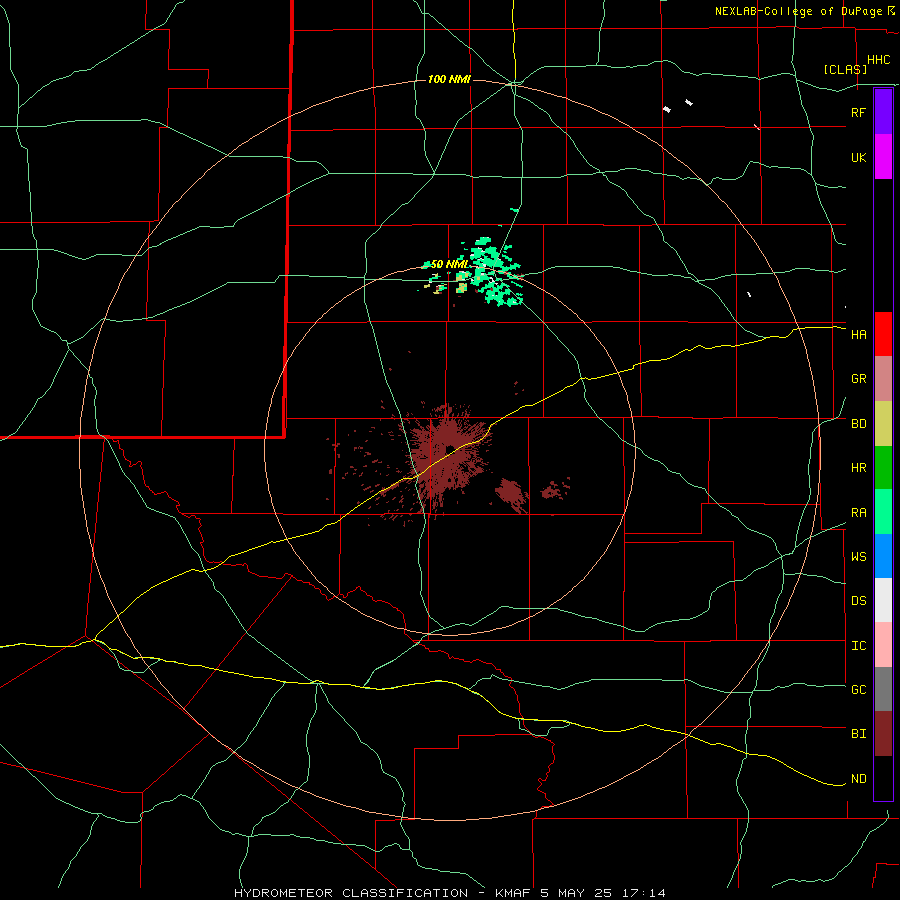Click the BI legend label
The image size is (900, 900).
coord(858,734)
